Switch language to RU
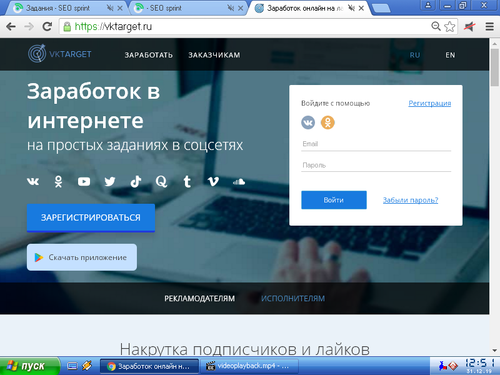 pyautogui.click(x=415, y=55)
